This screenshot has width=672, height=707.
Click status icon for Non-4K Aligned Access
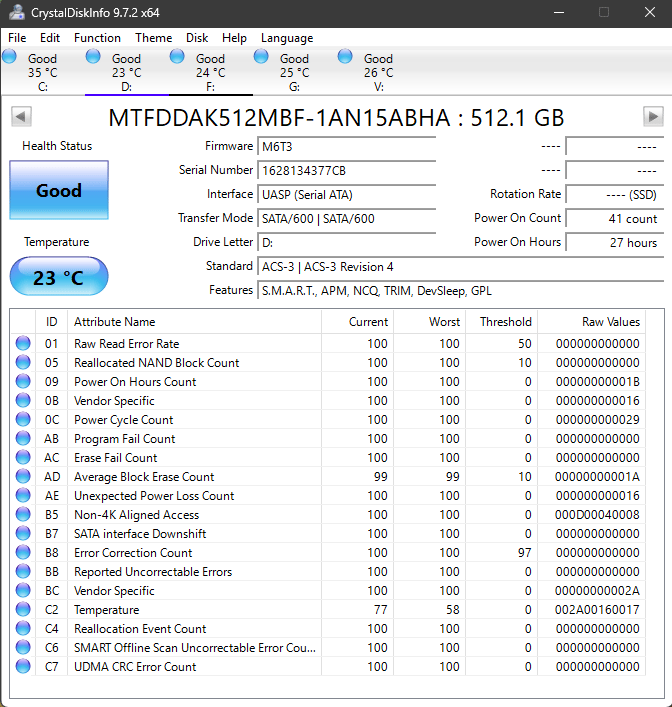click(23, 514)
